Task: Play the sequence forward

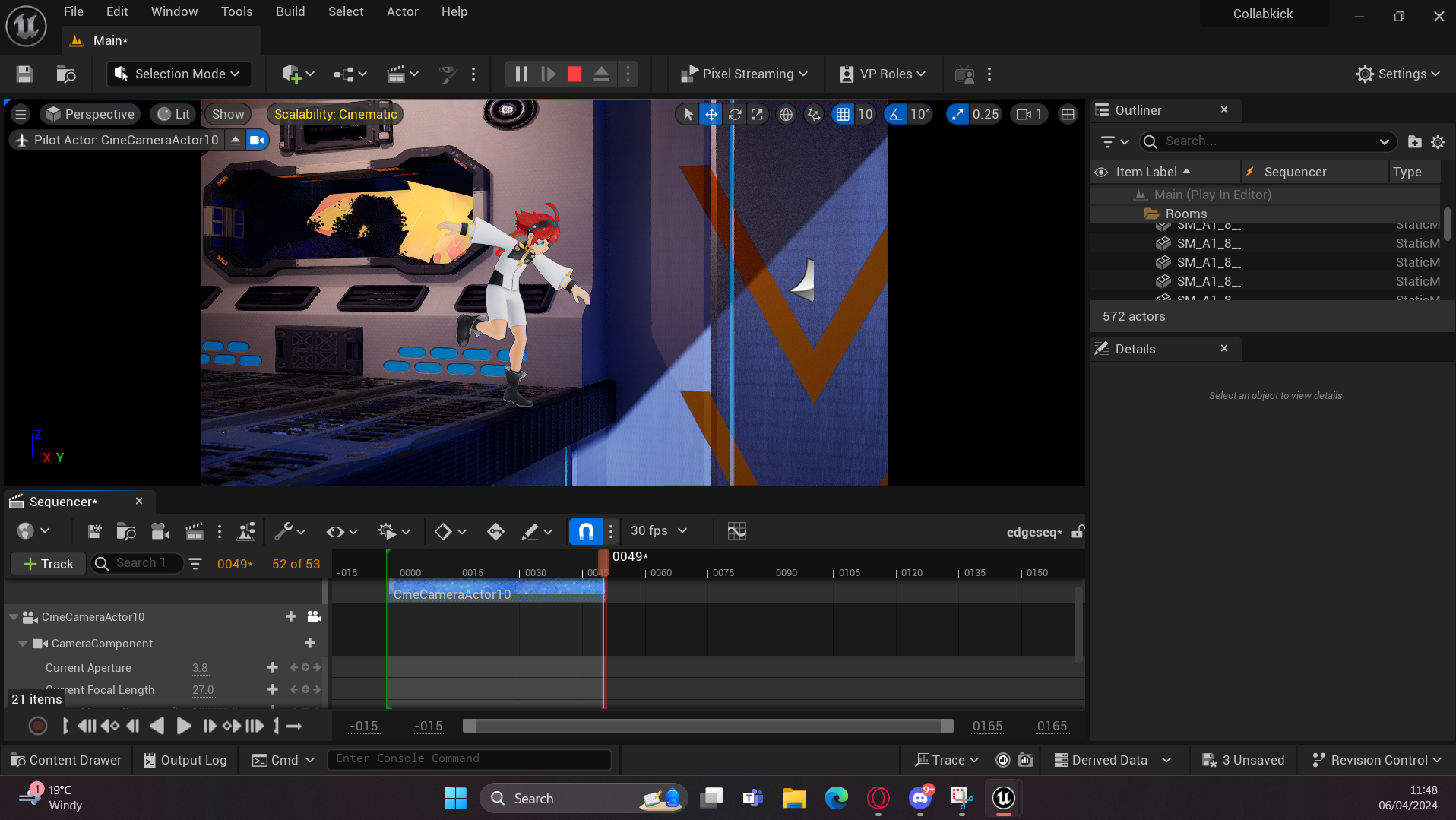Action: coord(183,727)
